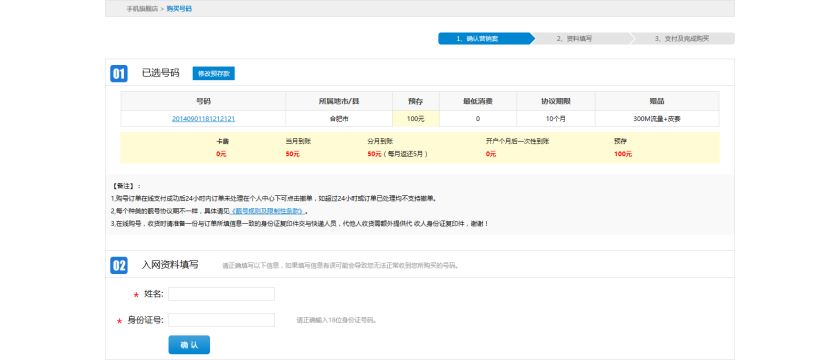Click the 300M流量+皮套 gift cell
Viewport: 840px width, 360px height.
pyautogui.click(x=657, y=119)
